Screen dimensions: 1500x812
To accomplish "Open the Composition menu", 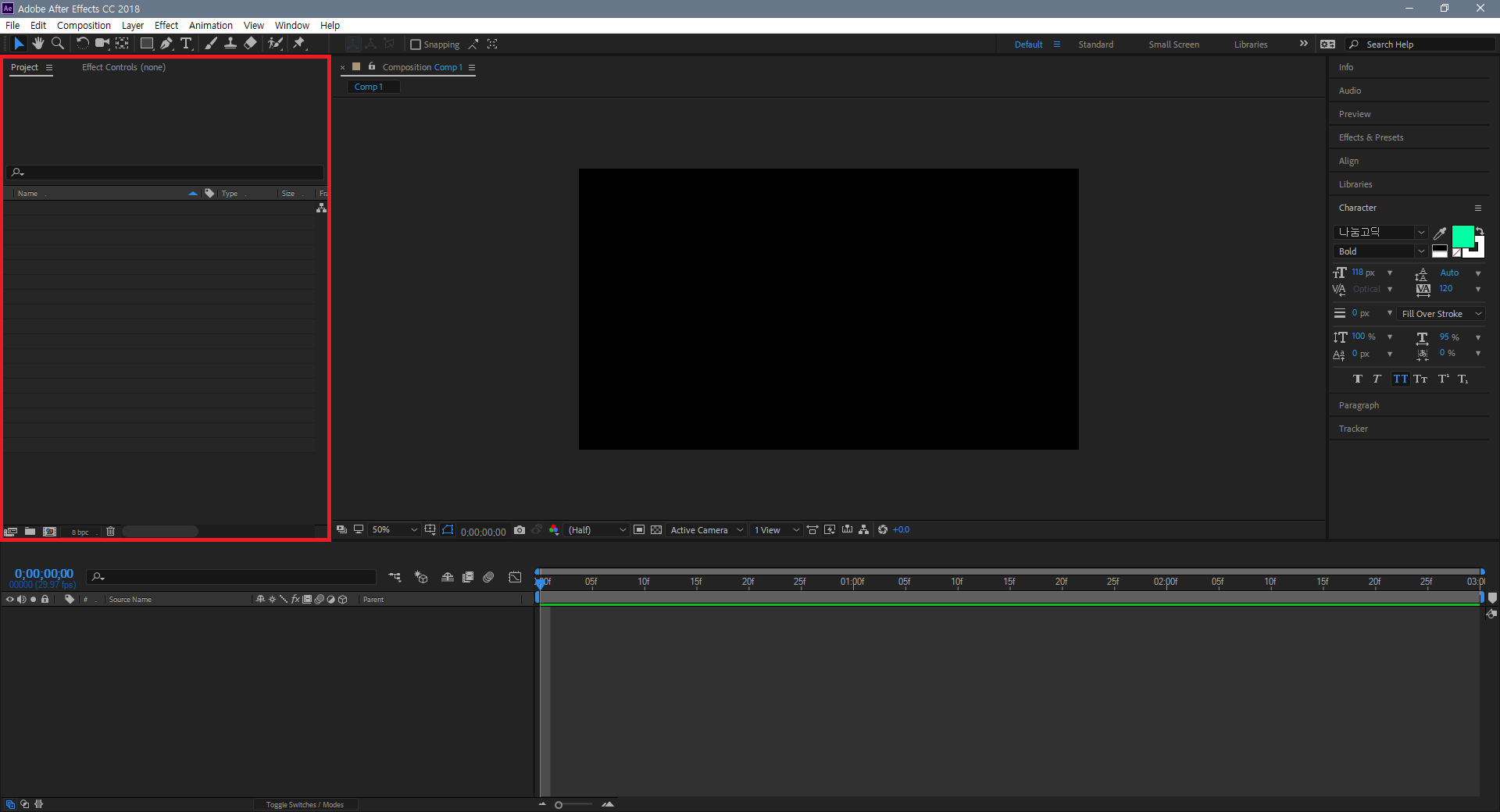I will pyautogui.click(x=84, y=25).
